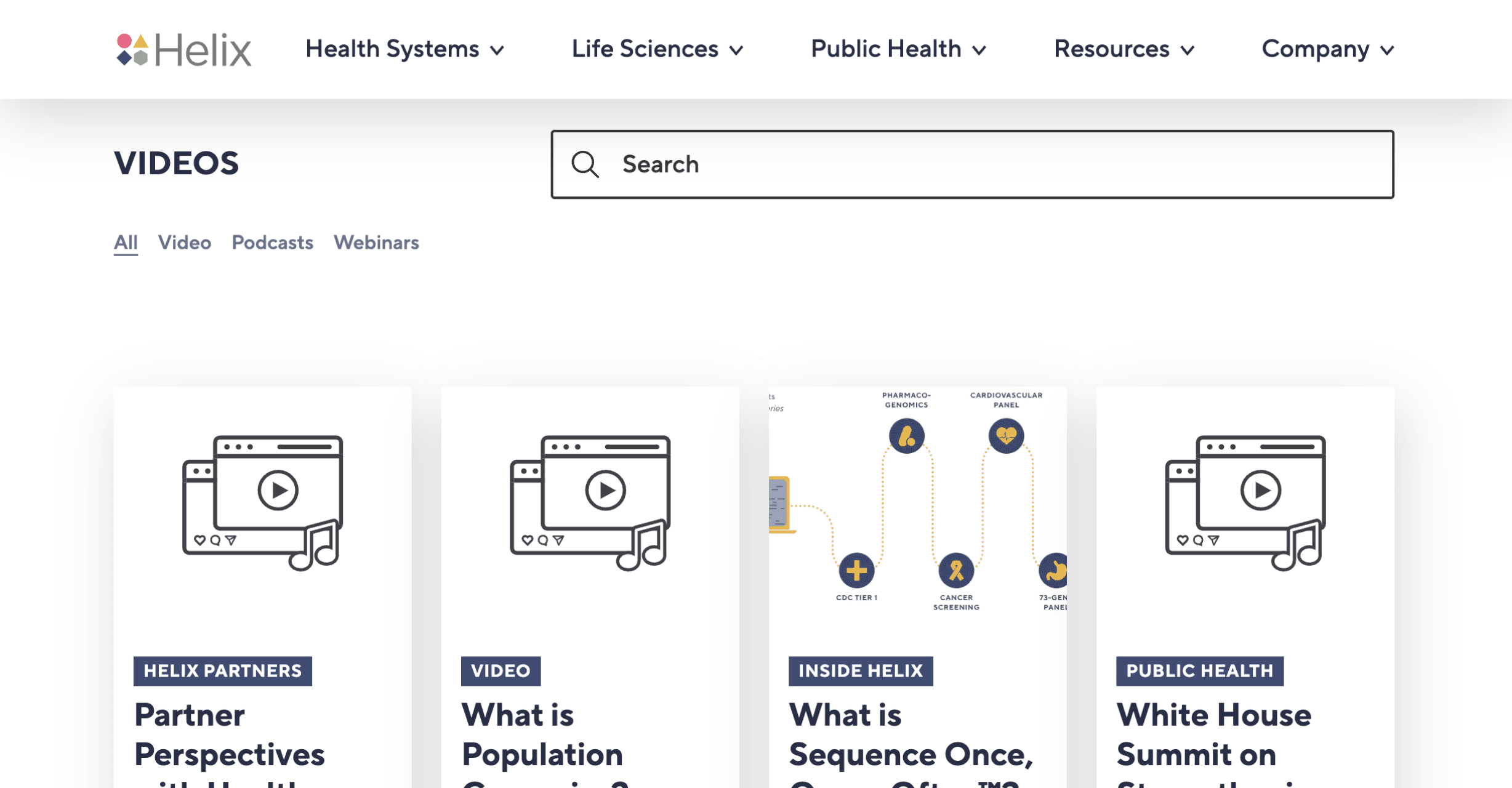Click the Helix logo

click(x=183, y=49)
